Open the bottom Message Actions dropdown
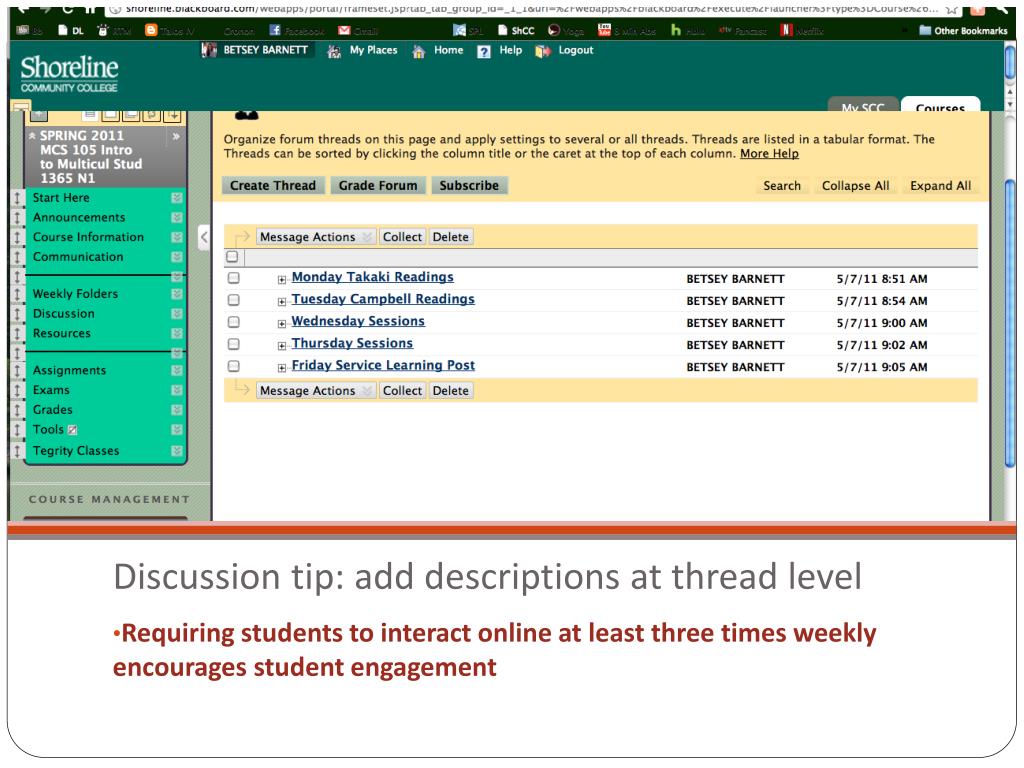This screenshot has width=1024, height=768. point(315,391)
